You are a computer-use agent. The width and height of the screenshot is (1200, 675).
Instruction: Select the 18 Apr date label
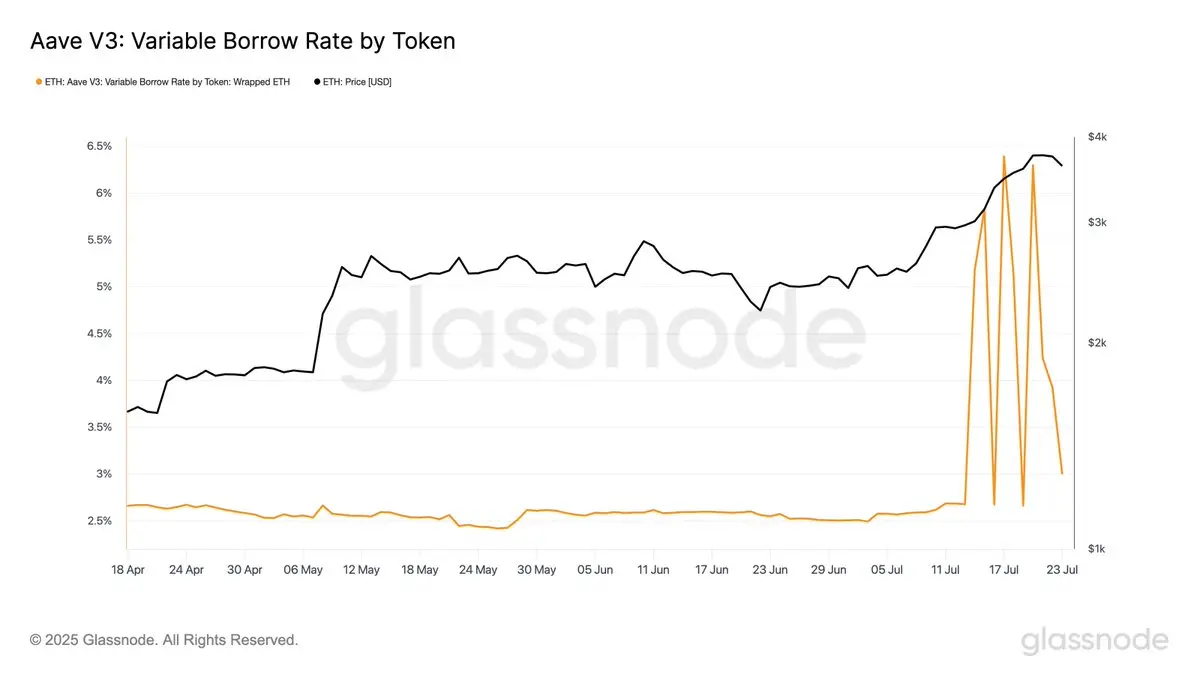127,570
